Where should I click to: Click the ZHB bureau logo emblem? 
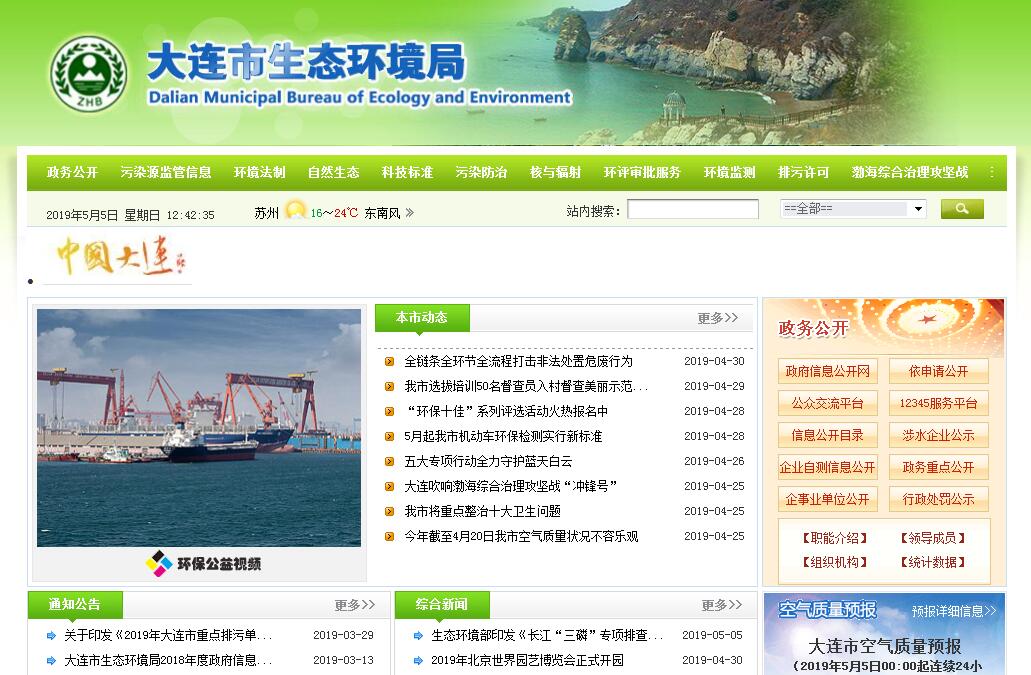[89, 74]
